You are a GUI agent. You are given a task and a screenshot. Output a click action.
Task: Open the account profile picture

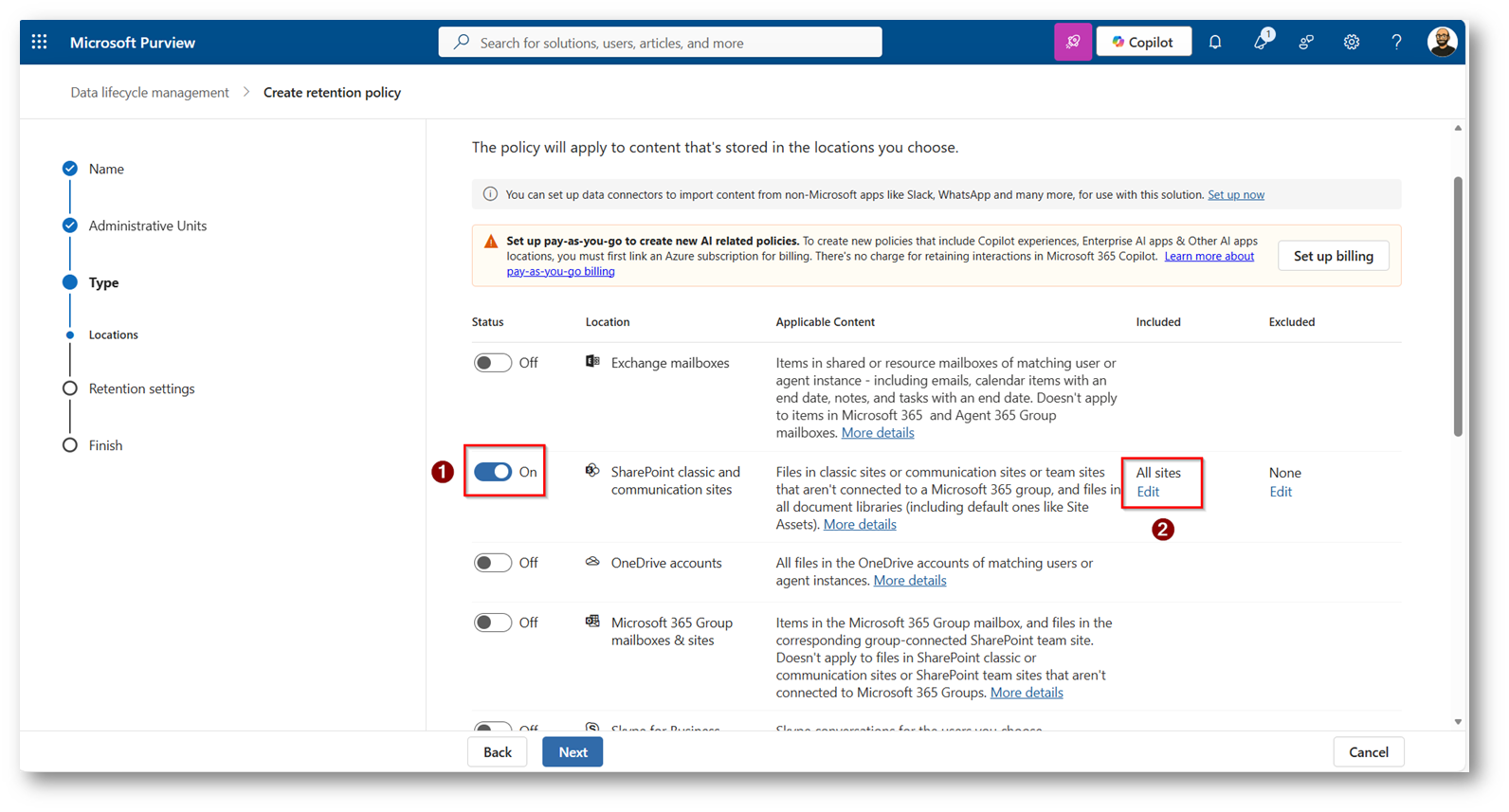(1442, 42)
